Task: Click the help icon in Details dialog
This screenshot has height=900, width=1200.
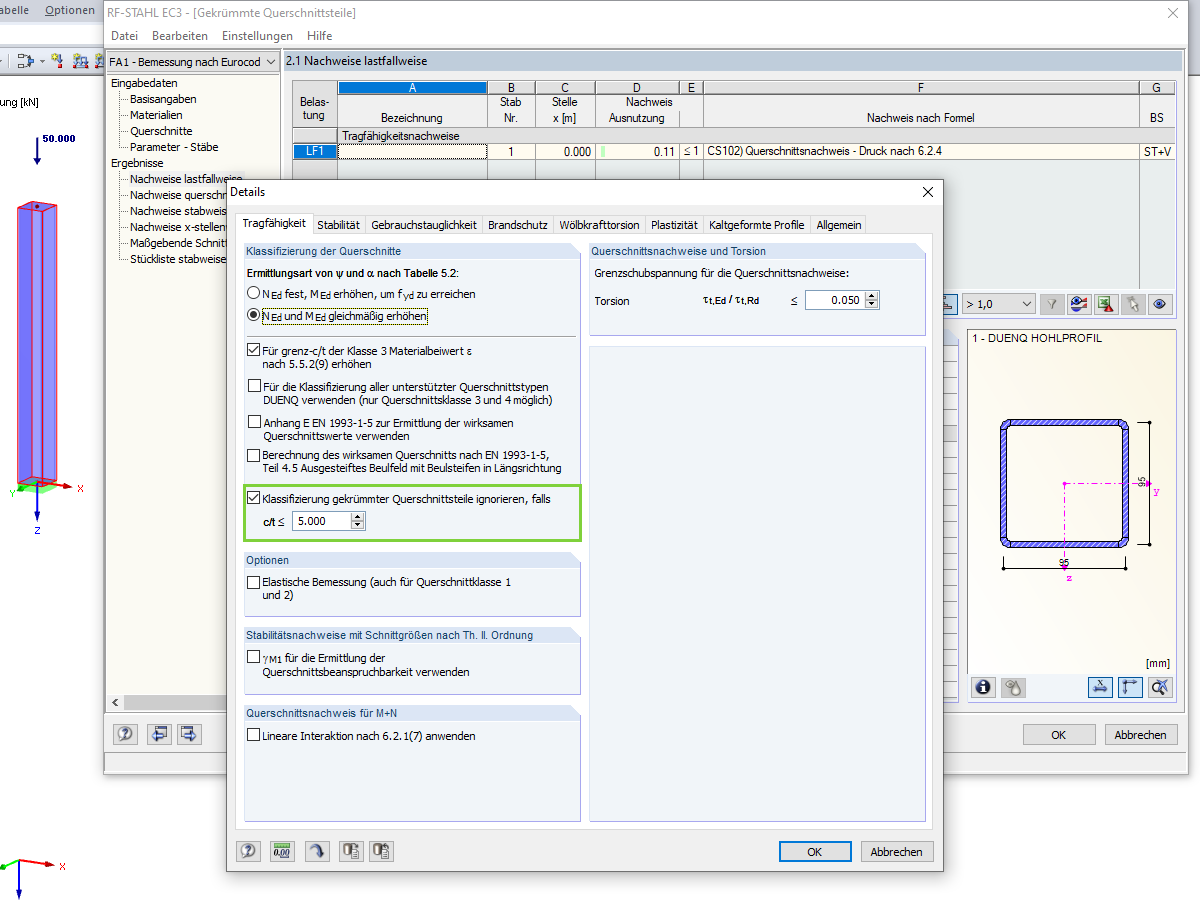Action: pos(248,851)
